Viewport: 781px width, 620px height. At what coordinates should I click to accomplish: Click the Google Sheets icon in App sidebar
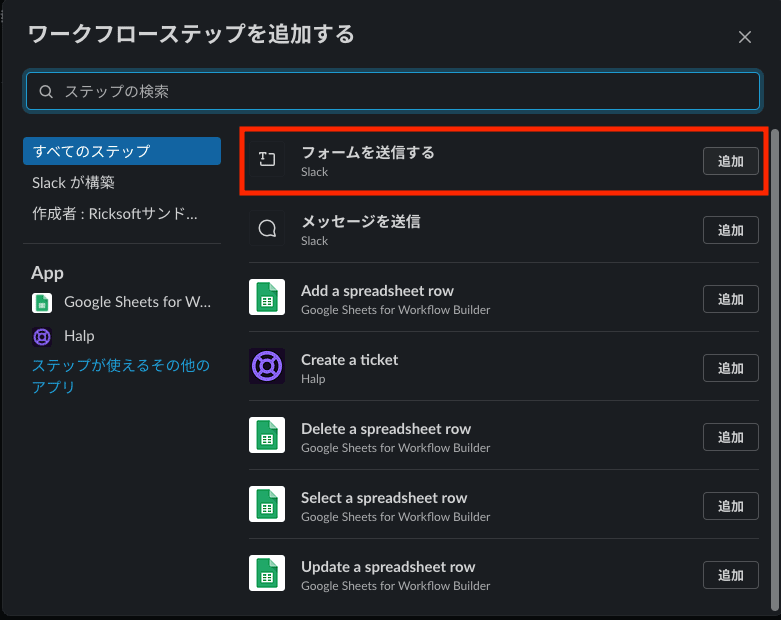click(42, 303)
